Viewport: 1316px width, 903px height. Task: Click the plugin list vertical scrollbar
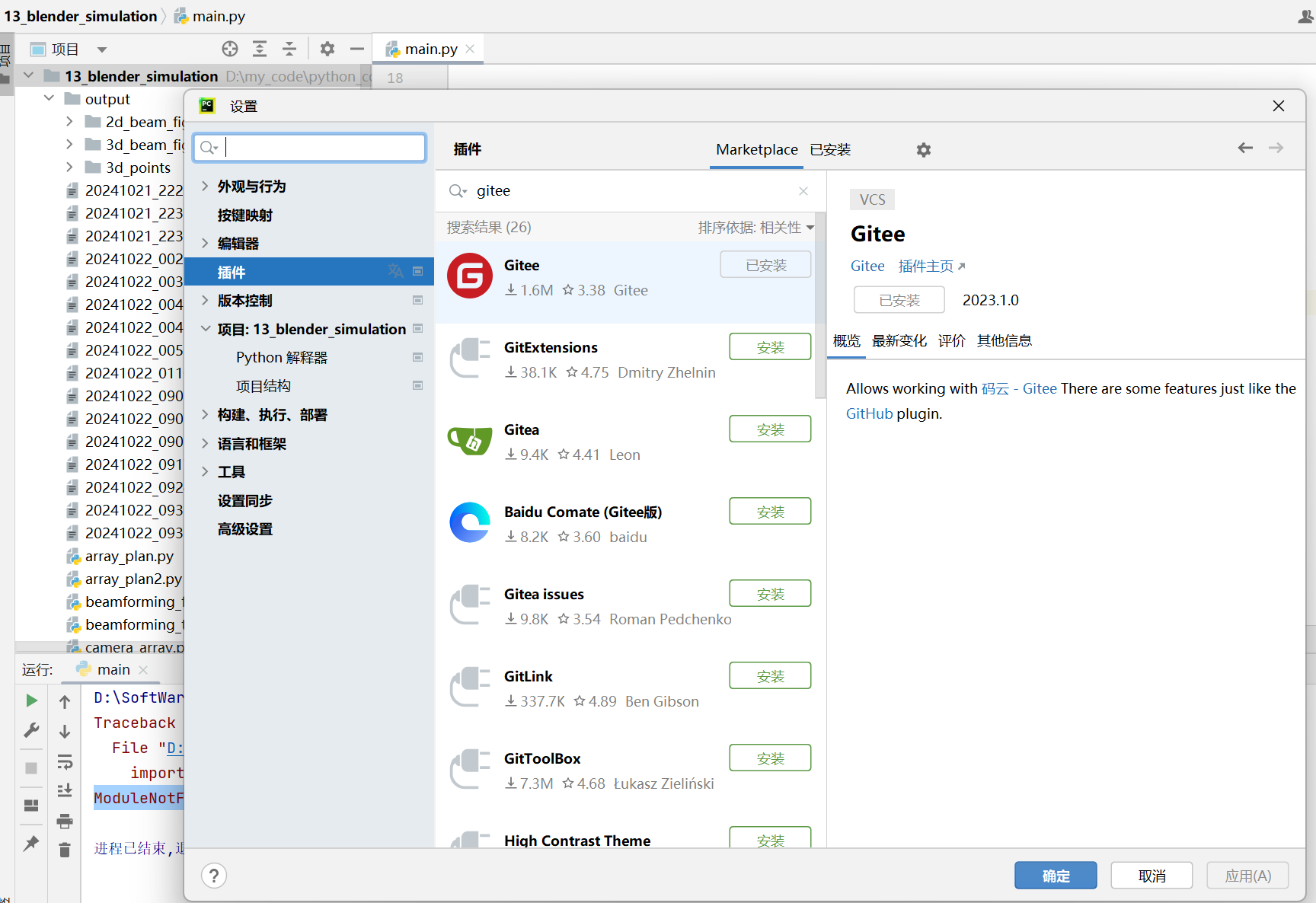point(820,305)
